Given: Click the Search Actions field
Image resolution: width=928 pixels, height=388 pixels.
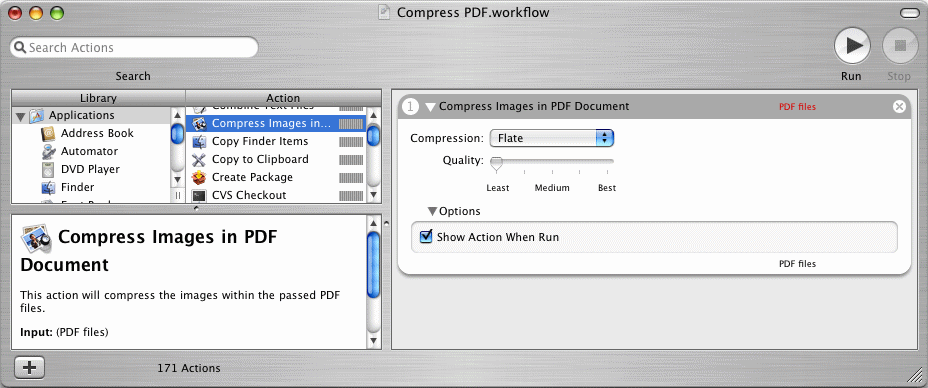Looking at the screenshot, I should [134, 47].
